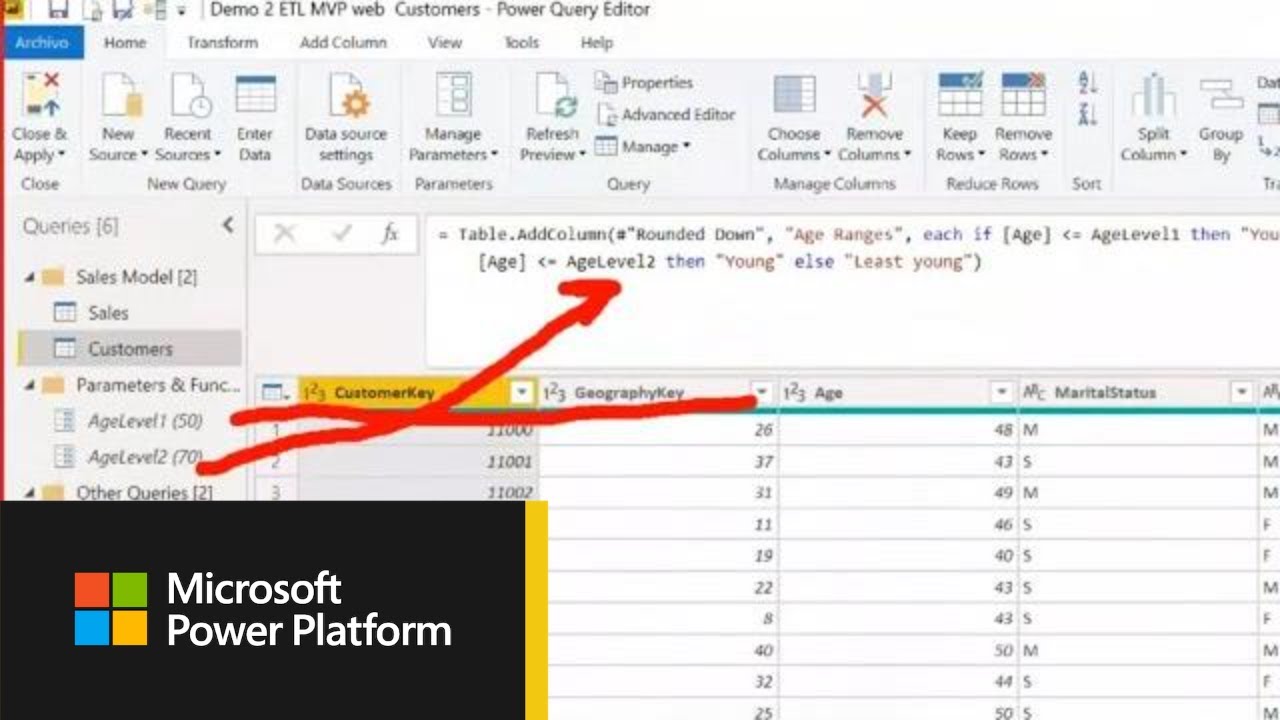Click the New Source icon

[x=120, y=97]
